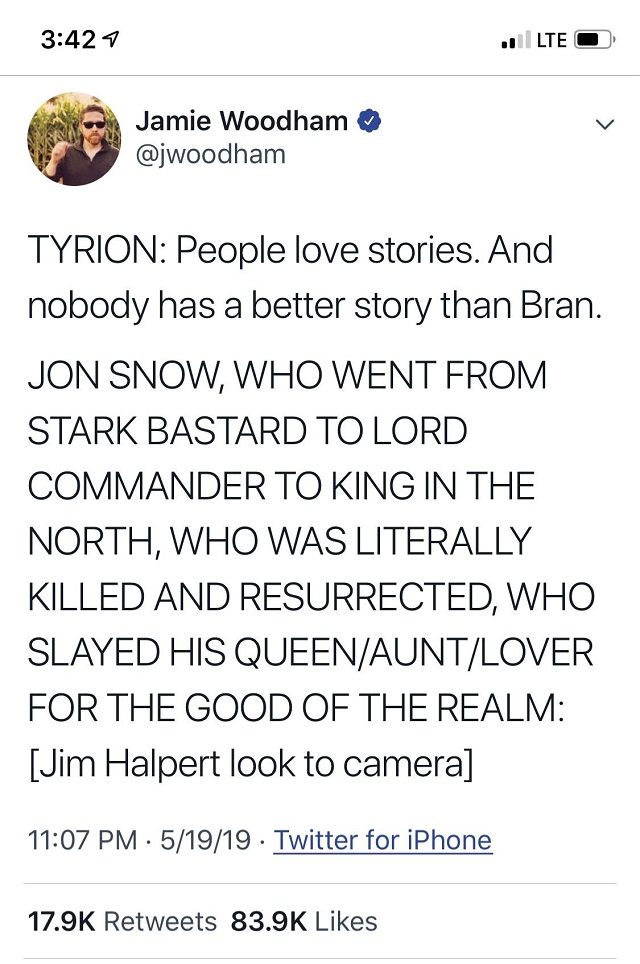Tap the 11:07 PM tweet timestamp

click(82, 839)
